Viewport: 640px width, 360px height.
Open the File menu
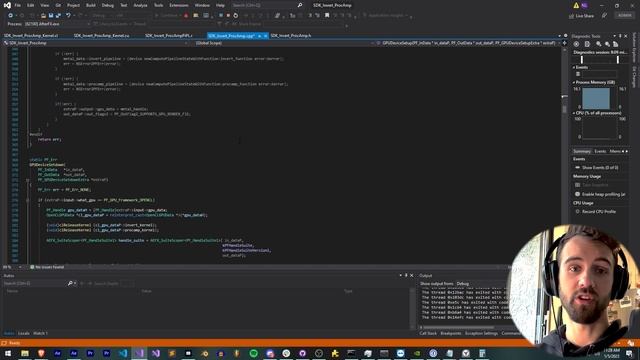[x=17, y=5]
